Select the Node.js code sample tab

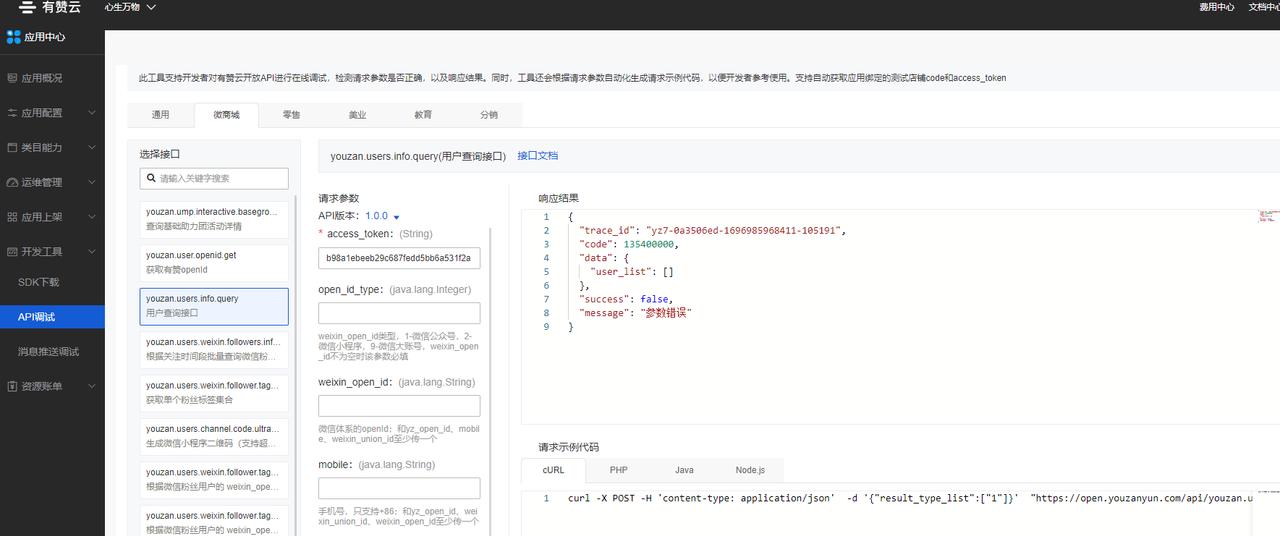(x=750, y=469)
